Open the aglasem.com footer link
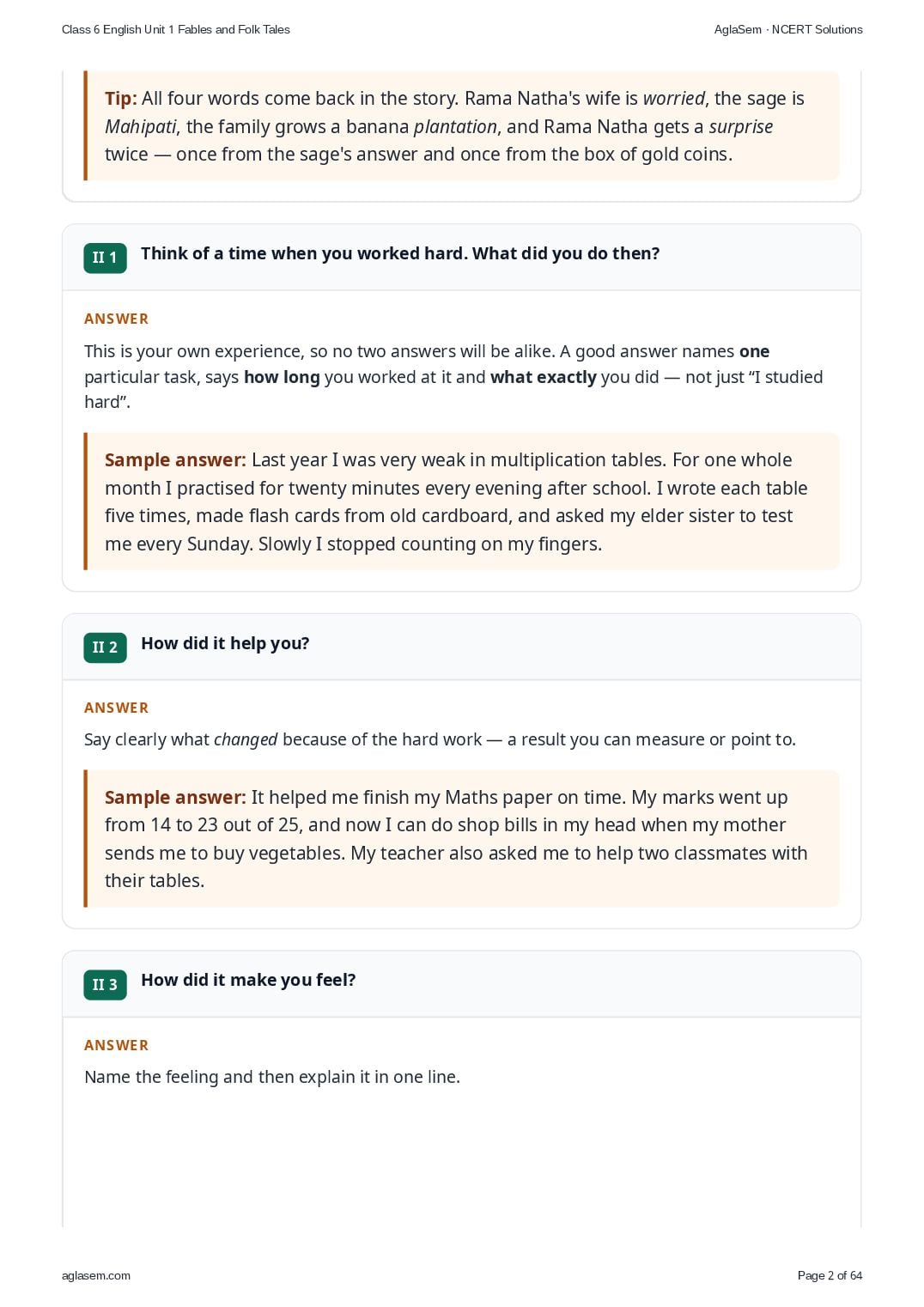This screenshot has width=924, height=1307. [x=96, y=1275]
